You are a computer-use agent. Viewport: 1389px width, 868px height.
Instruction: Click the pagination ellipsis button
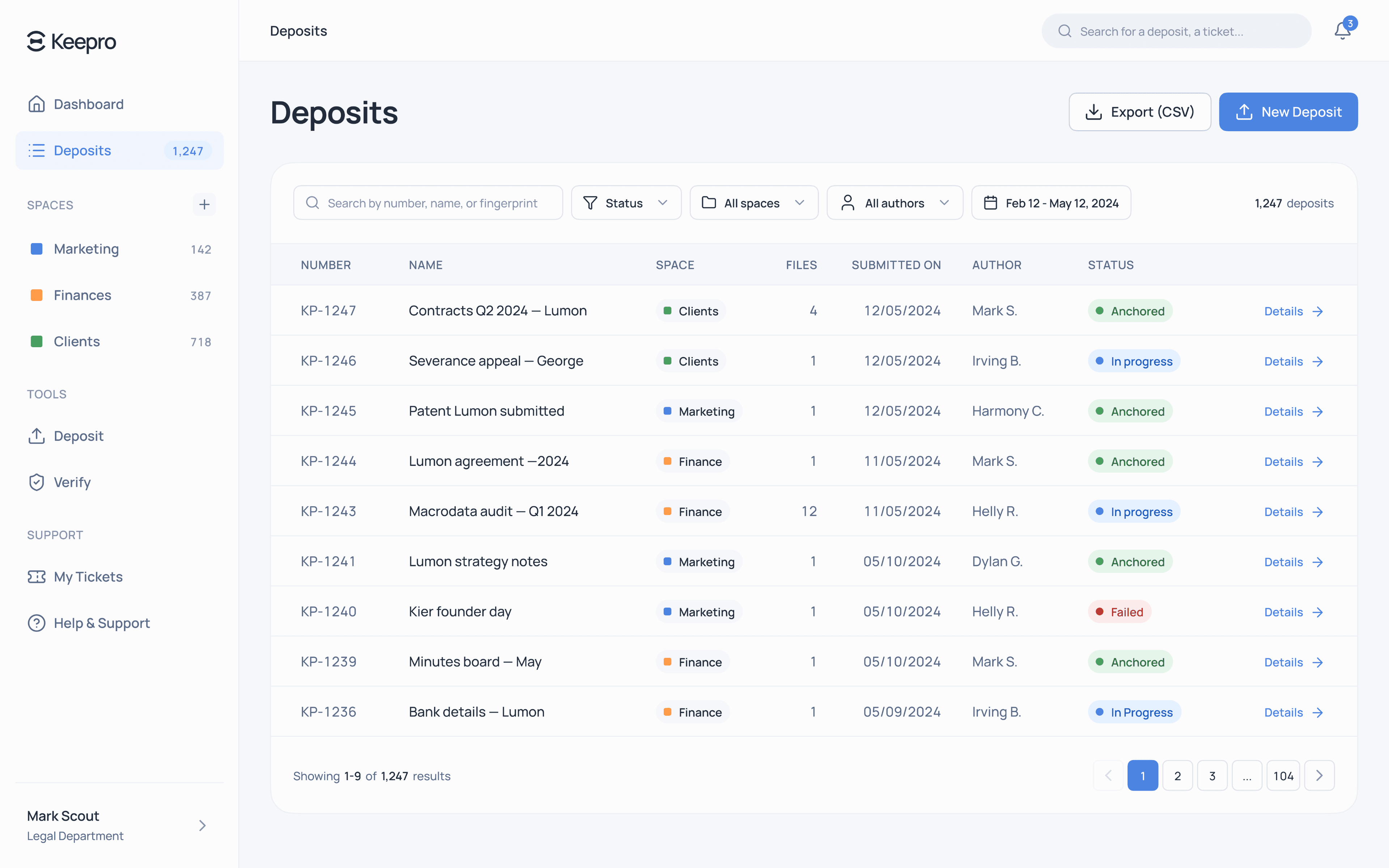pos(1246,775)
